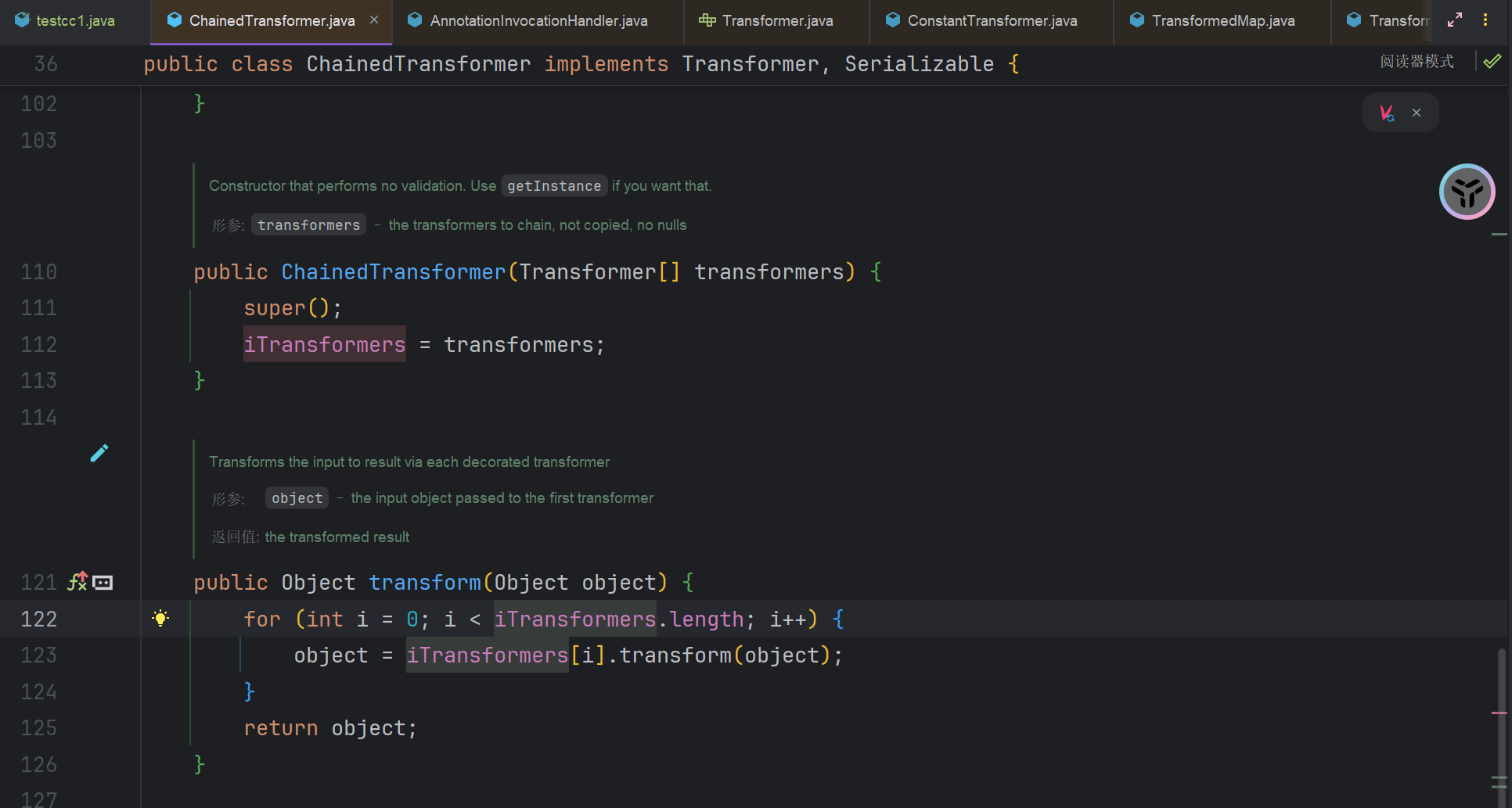Click the light bulb quick-fix icon
1512x808 pixels.
pyautogui.click(x=160, y=619)
